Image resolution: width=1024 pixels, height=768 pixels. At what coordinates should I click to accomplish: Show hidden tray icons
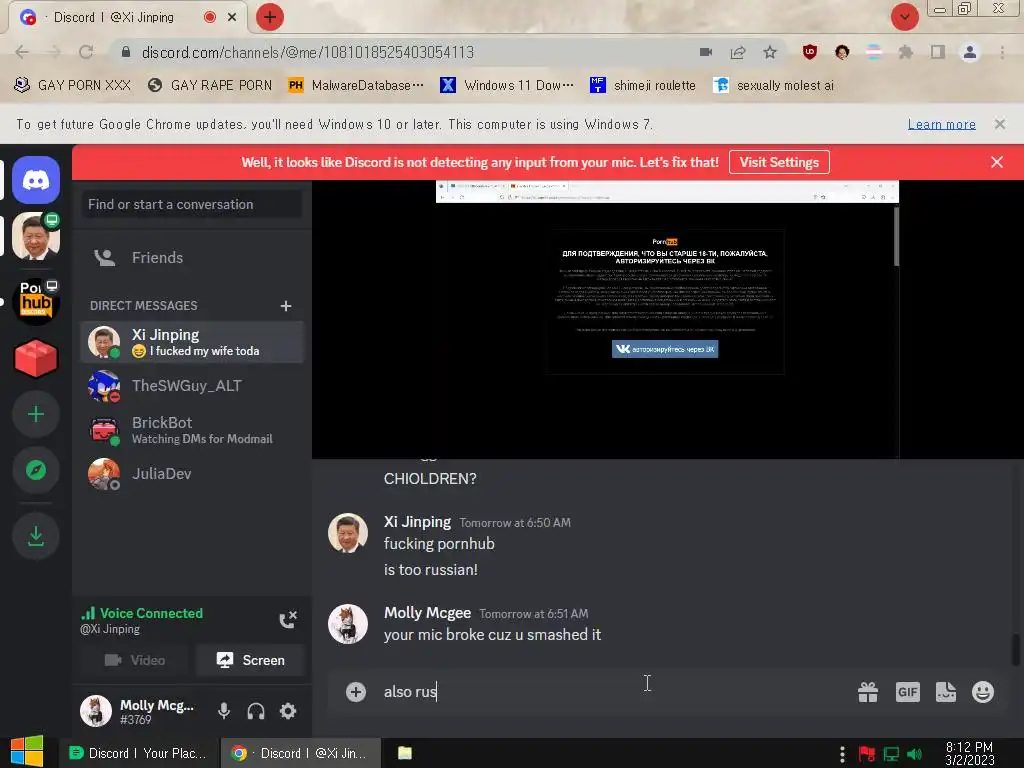pos(842,754)
